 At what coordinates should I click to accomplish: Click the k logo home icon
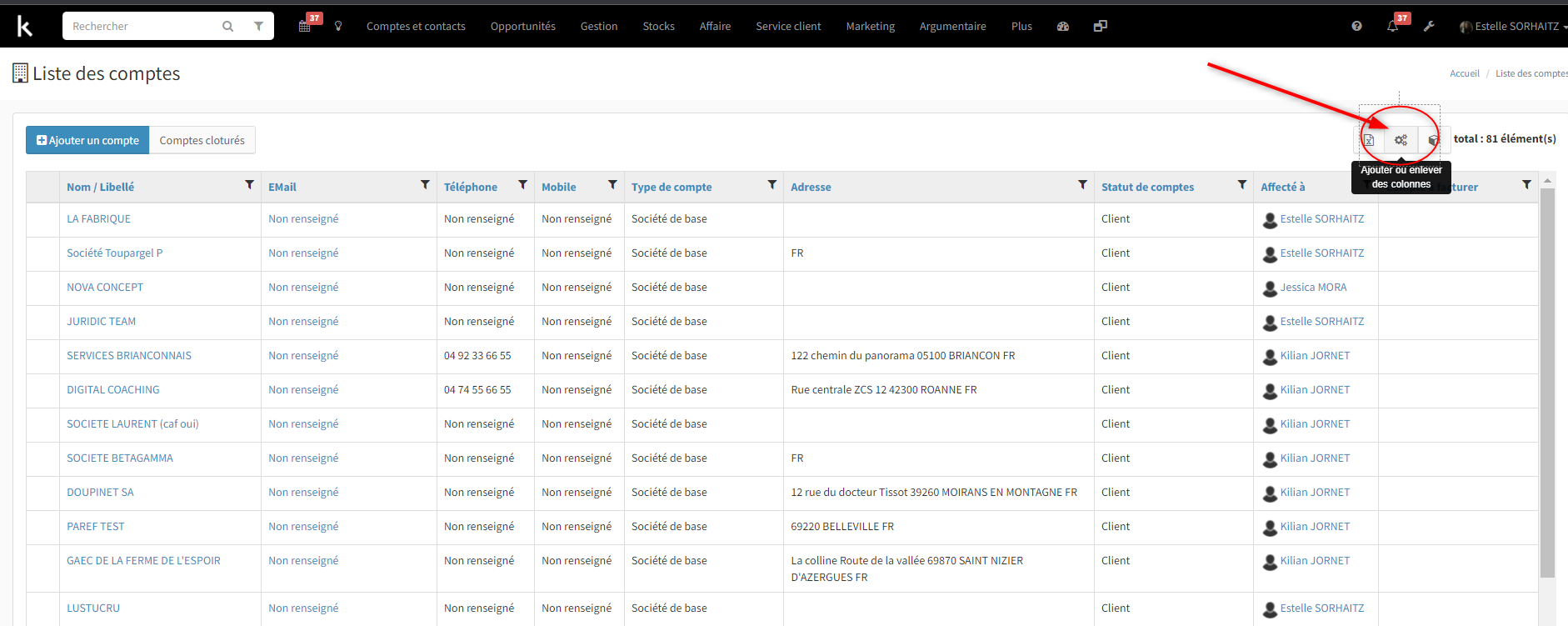(25, 27)
